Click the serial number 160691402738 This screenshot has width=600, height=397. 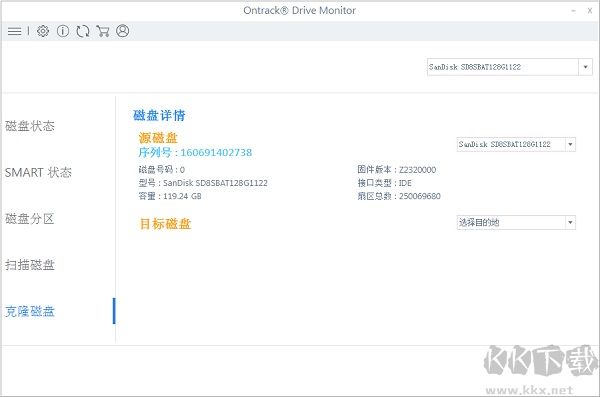click(x=216, y=152)
